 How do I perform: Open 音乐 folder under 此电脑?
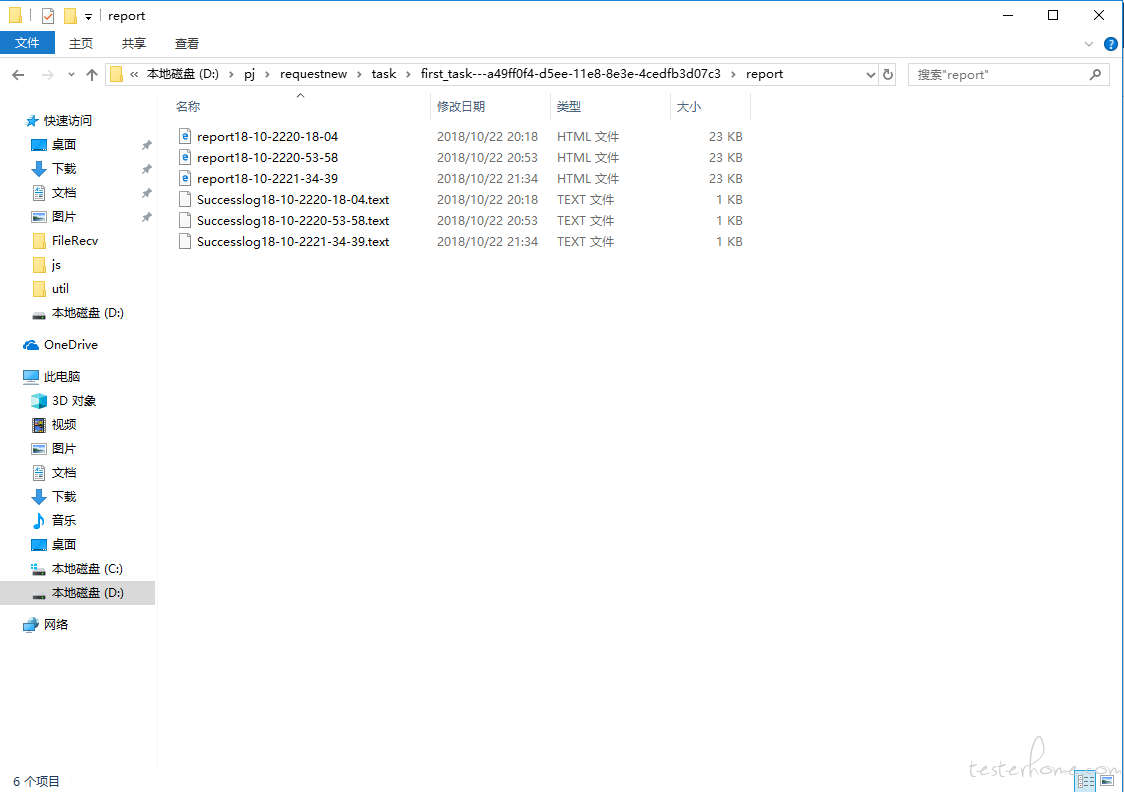click(x=64, y=520)
